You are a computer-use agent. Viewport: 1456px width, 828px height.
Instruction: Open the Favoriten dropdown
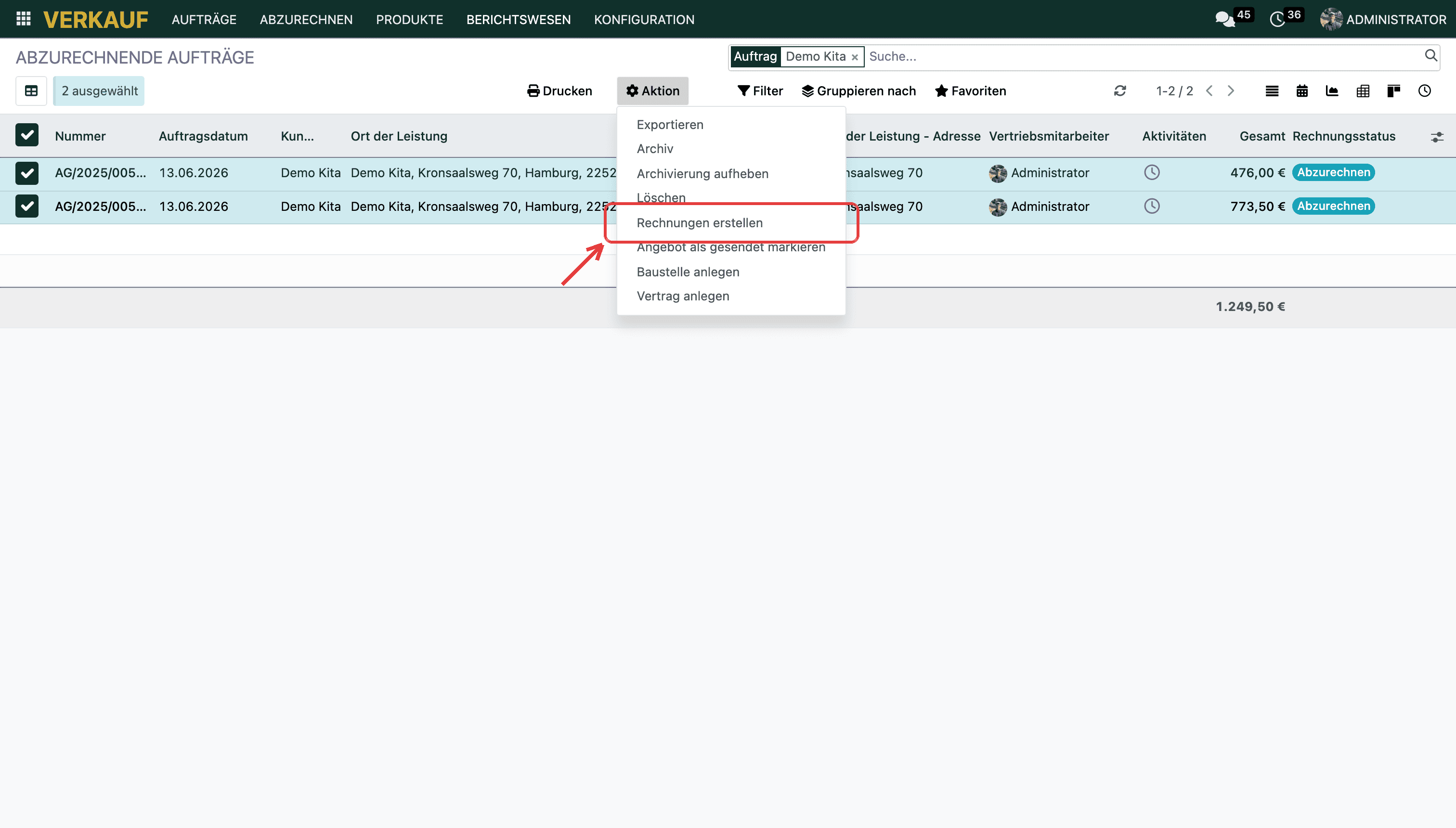point(970,91)
